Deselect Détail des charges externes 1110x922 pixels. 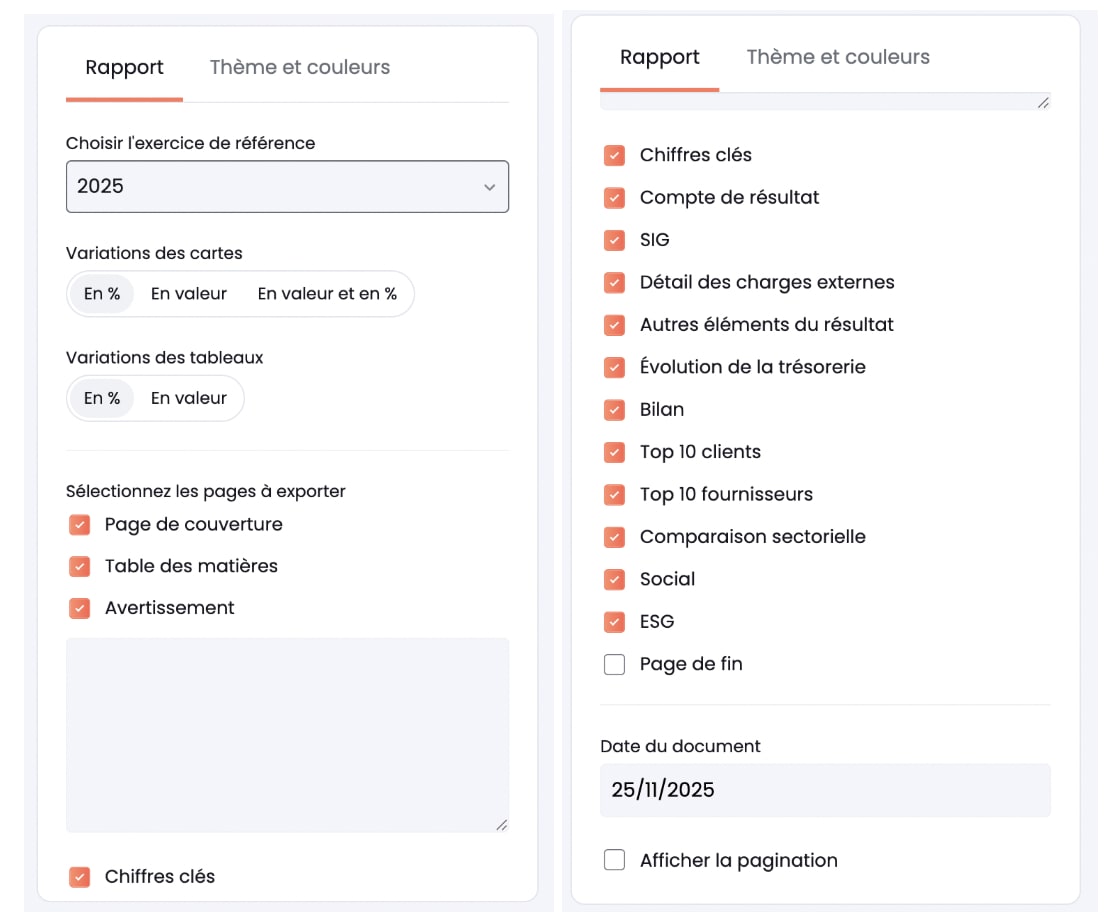(614, 283)
